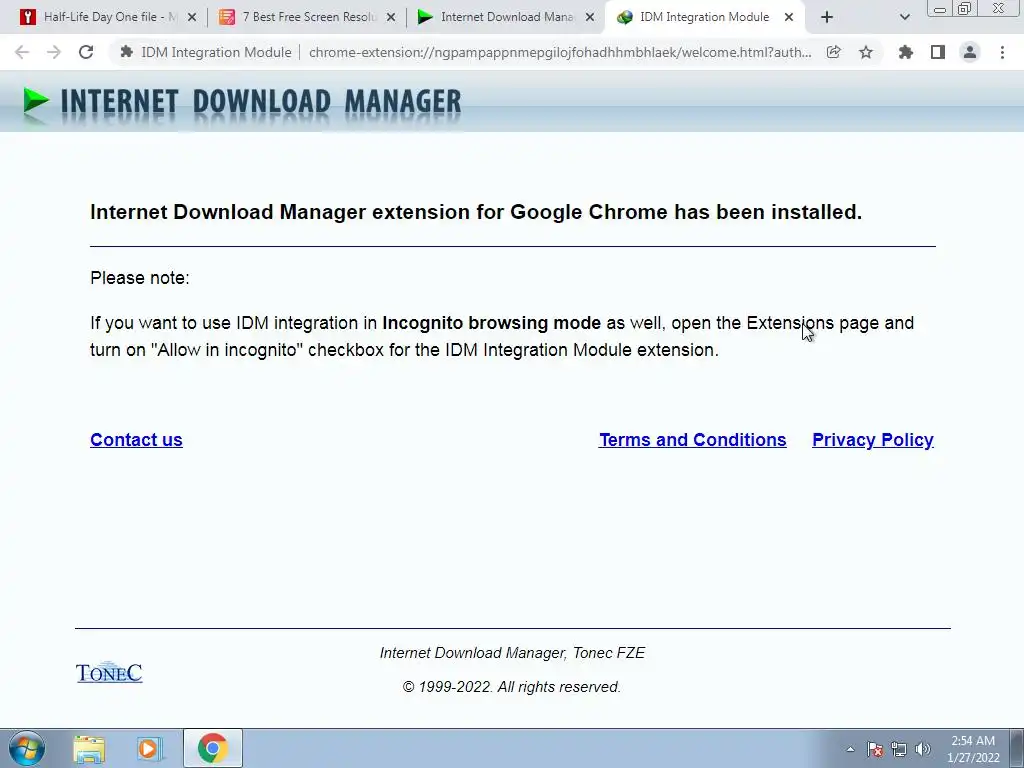The height and width of the screenshot is (768, 1024).
Task: Close the Half-Life Day One file tab
Action: pos(192,18)
